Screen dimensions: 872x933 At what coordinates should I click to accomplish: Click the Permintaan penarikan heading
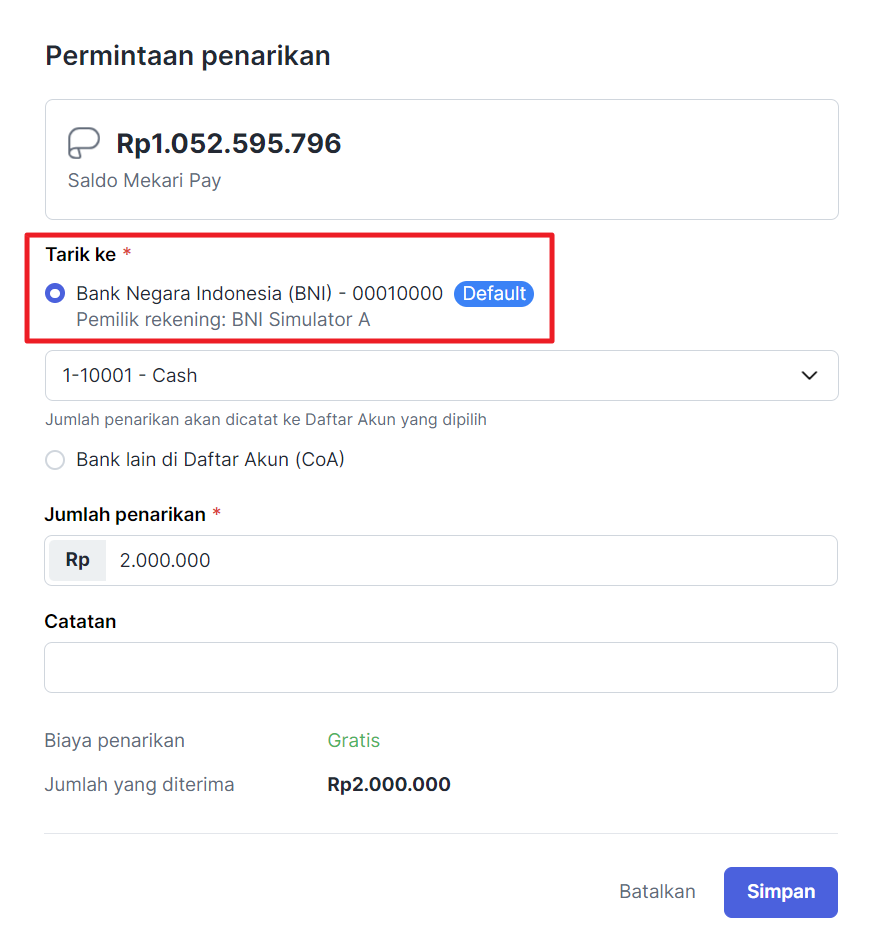tap(188, 56)
